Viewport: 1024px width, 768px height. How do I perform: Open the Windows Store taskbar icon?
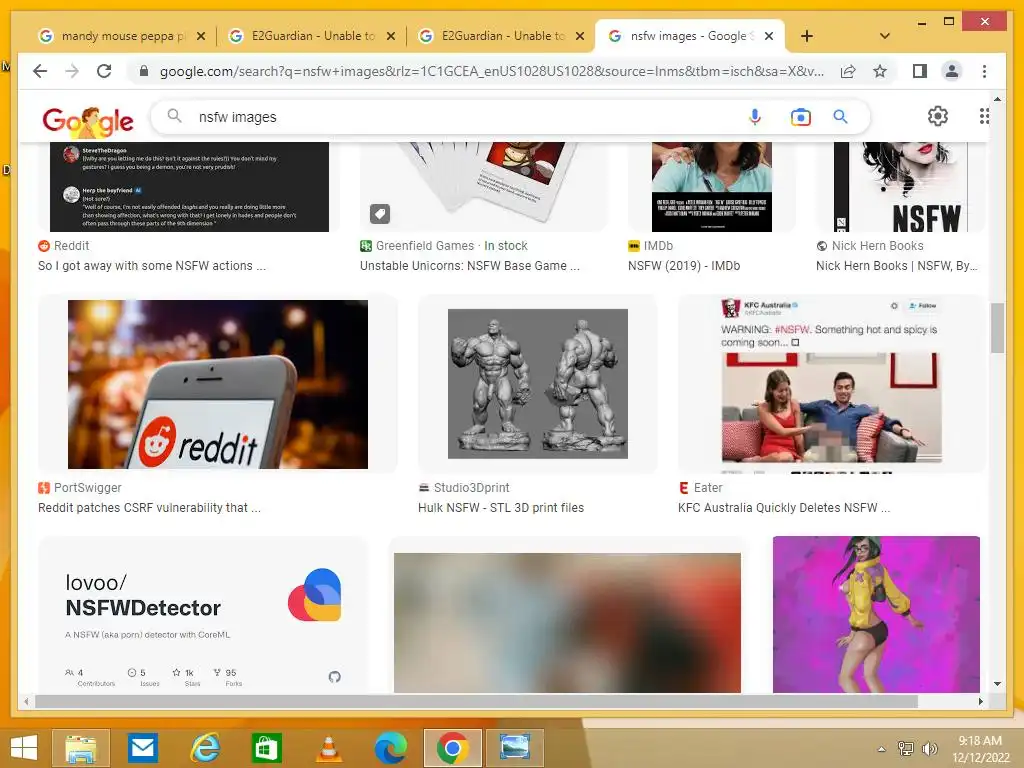coord(266,748)
